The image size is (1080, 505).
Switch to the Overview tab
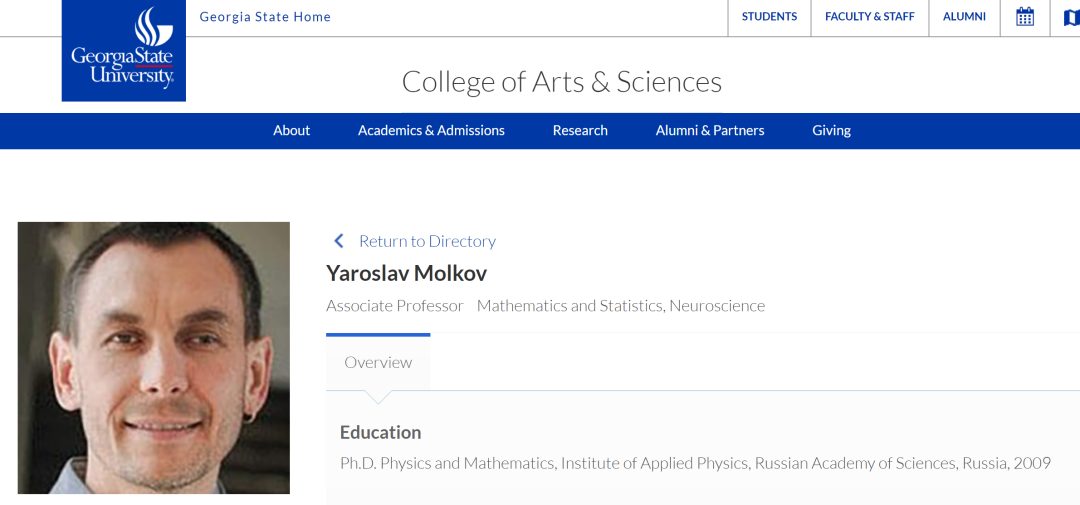tap(378, 363)
